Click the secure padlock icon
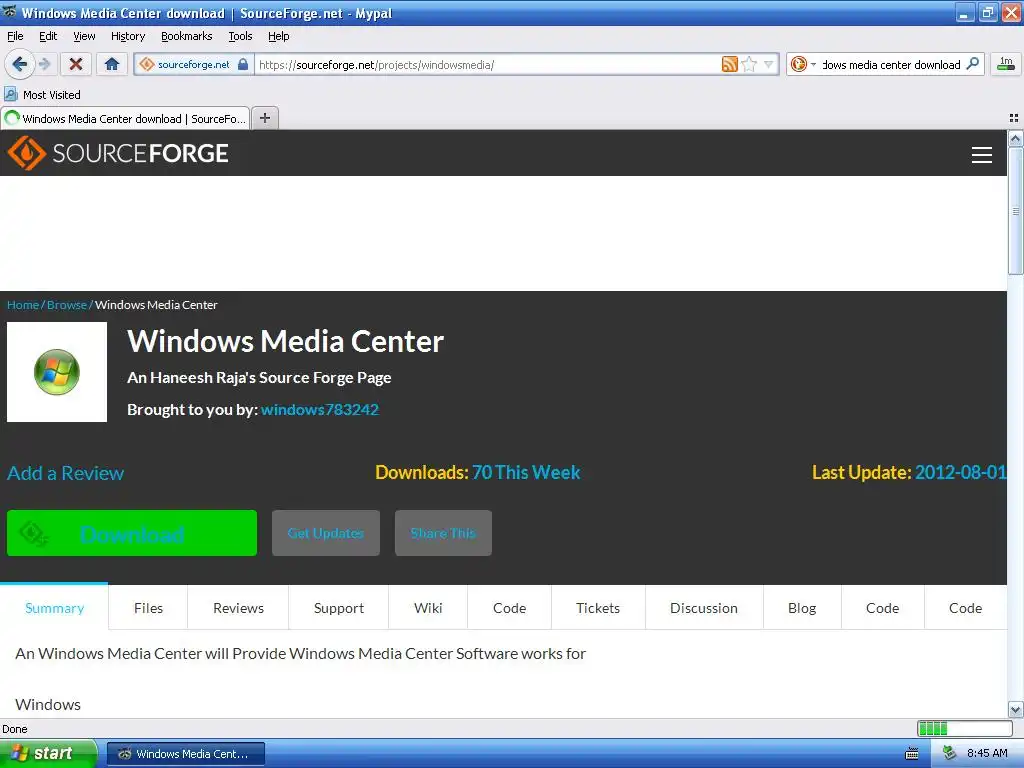This screenshot has height=768, width=1024. [243, 64]
